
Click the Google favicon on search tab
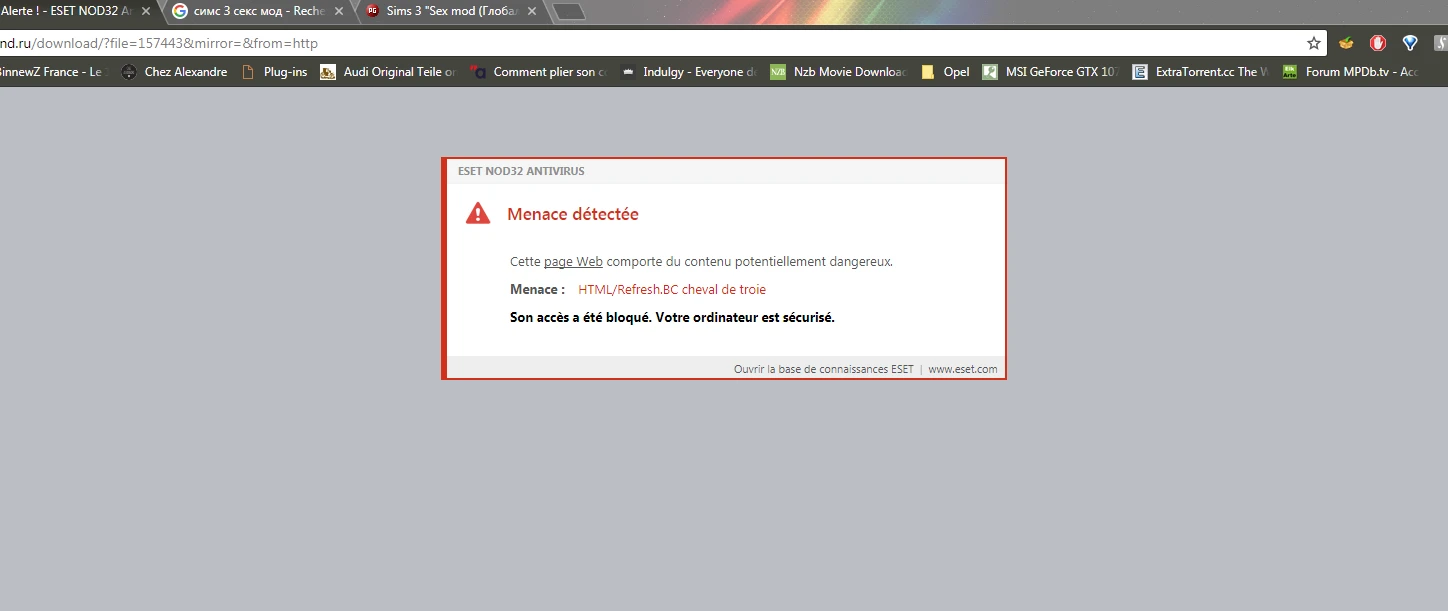click(x=180, y=12)
